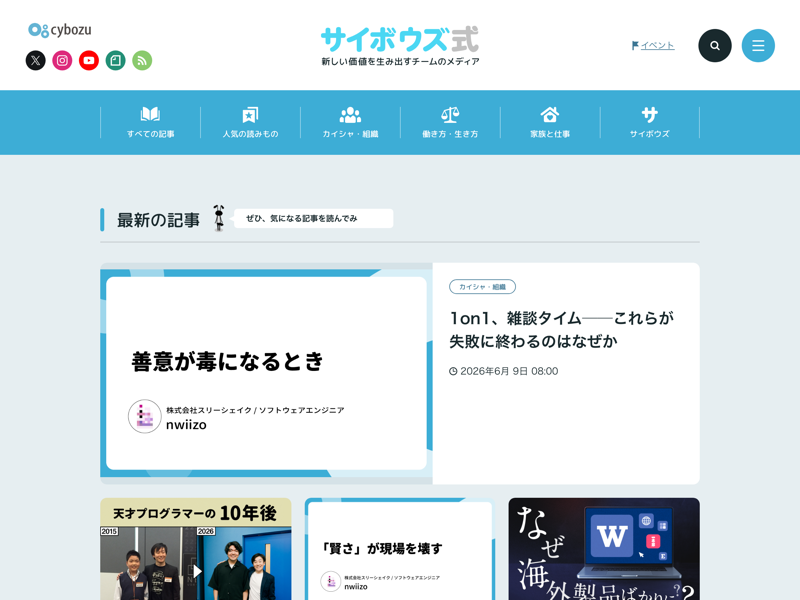The image size is (800, 600).
Task: Open the YouTube social icon
Action: (x=89, y=61)
